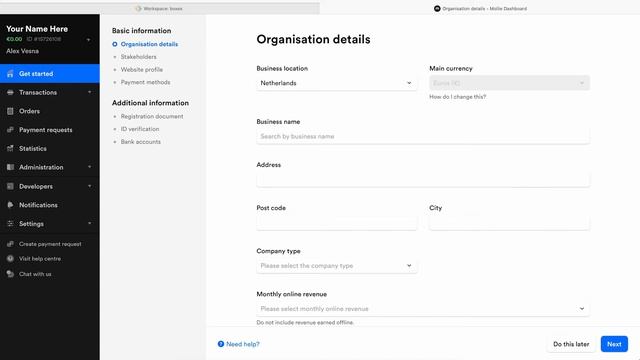Select ID verification step
640x360 pixels.
coord(140,129)
